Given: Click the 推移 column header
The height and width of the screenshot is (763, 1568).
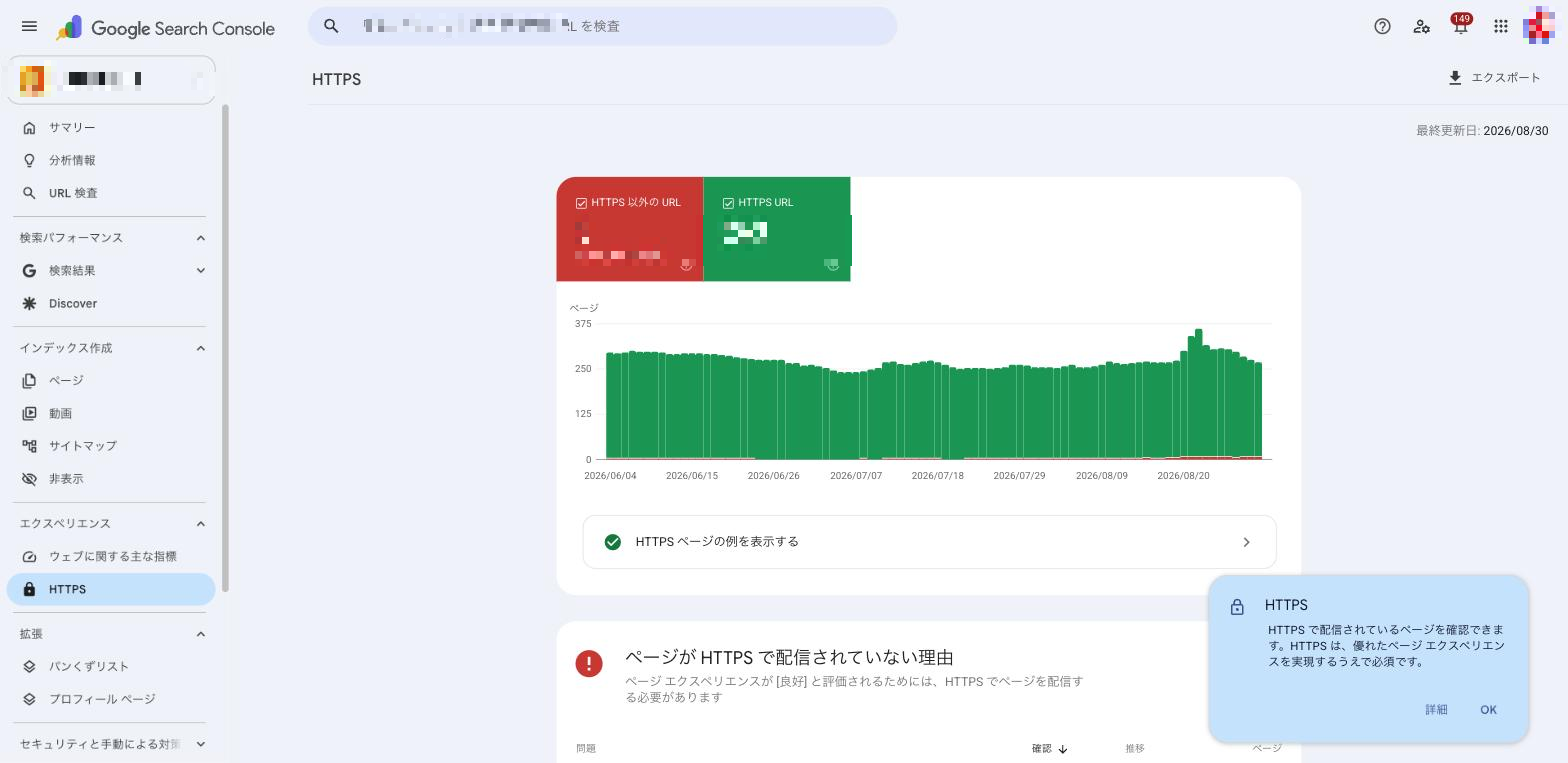Looking at the screenshot, I should [1135, 749].
